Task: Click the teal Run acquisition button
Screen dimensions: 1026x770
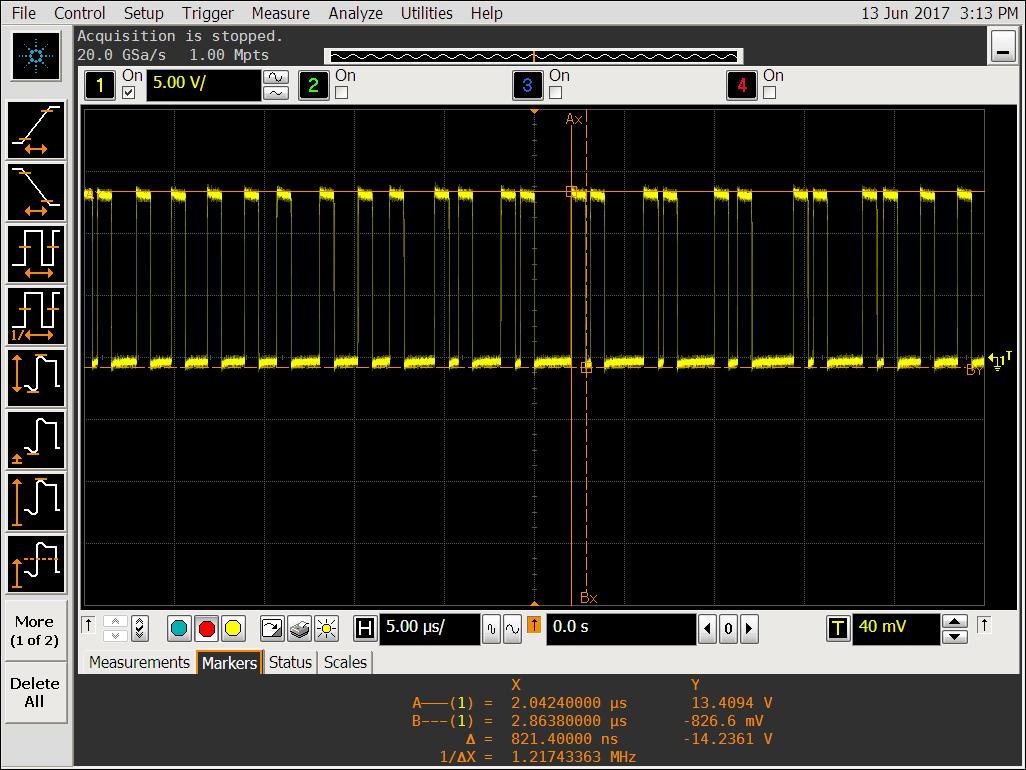Action: pyautogui.click(x=179, y=629)
